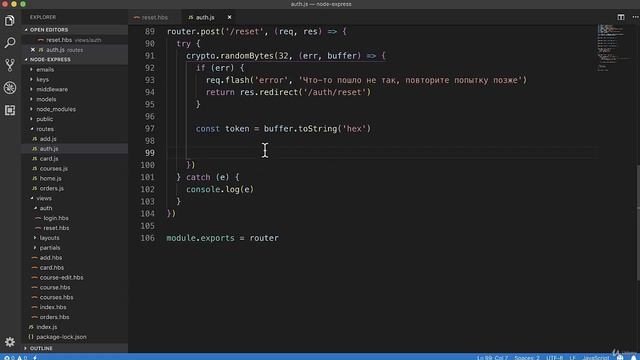The height and width of the screenshot is (360, 640).
Task: Open courses.js in the file tree
Action: [x=53, y=169]
